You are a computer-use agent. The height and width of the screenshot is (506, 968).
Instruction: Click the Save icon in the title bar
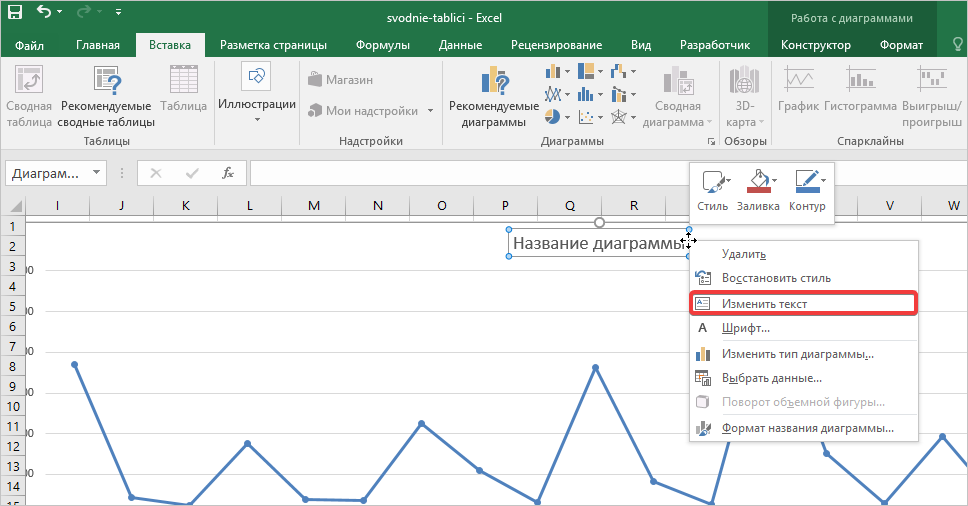click(x=16, y=13)
